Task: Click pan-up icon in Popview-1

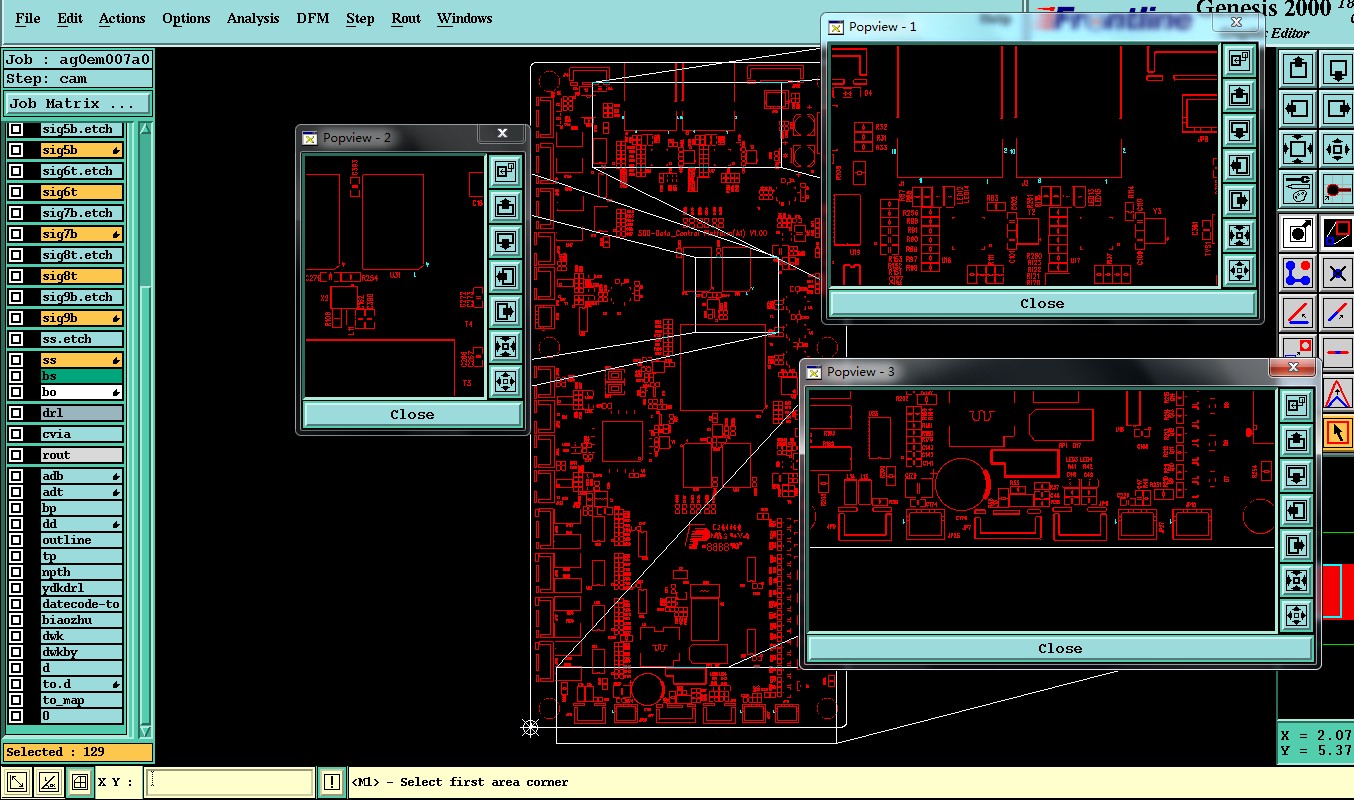Action: pos(1239,95)
